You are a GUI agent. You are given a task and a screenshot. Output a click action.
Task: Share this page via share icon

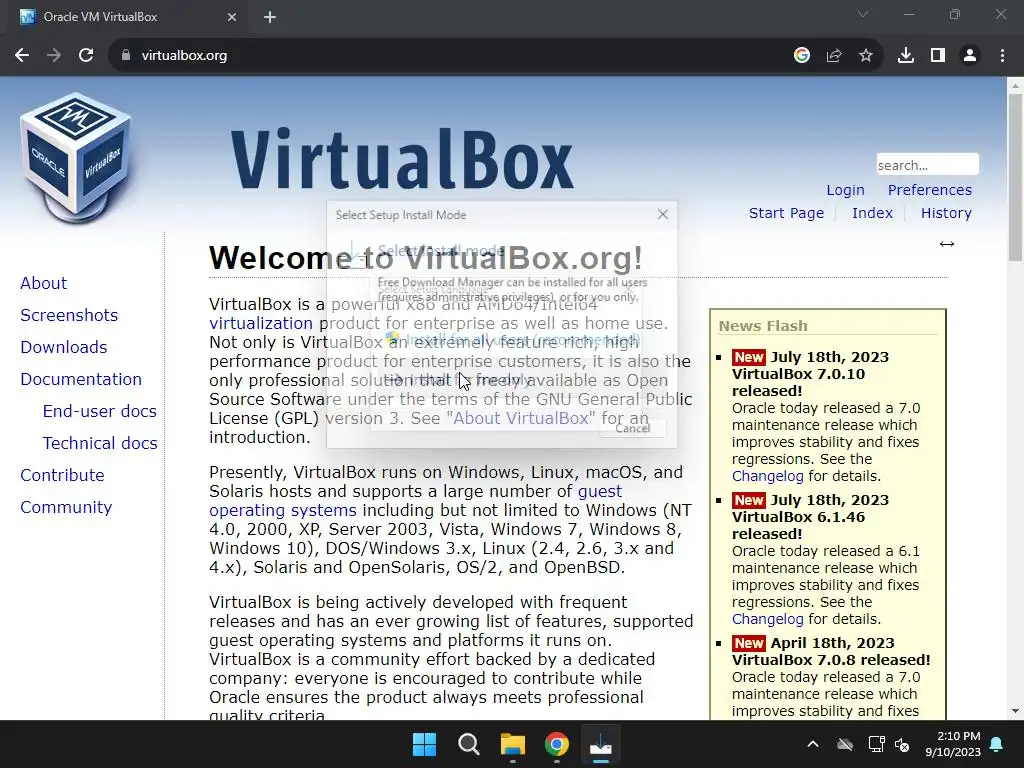pos(834,56)
